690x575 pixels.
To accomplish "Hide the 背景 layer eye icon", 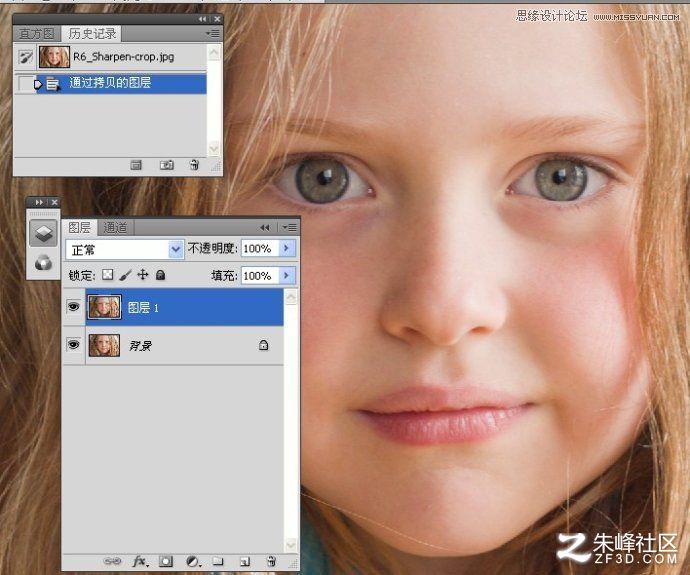I will [x=73, y=344].
